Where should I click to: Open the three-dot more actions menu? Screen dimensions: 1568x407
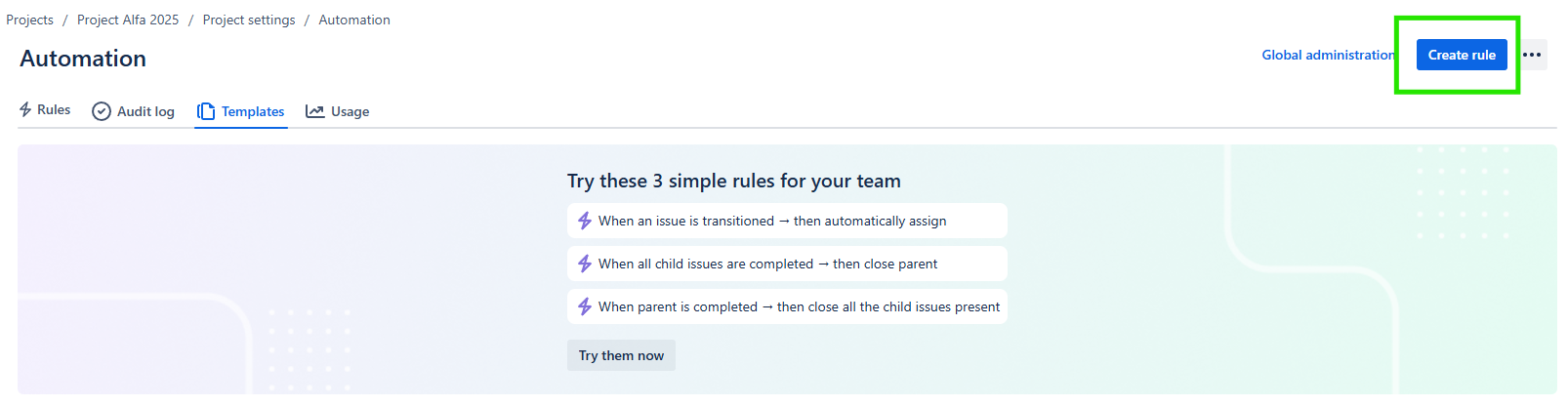tap(1532, 56)
